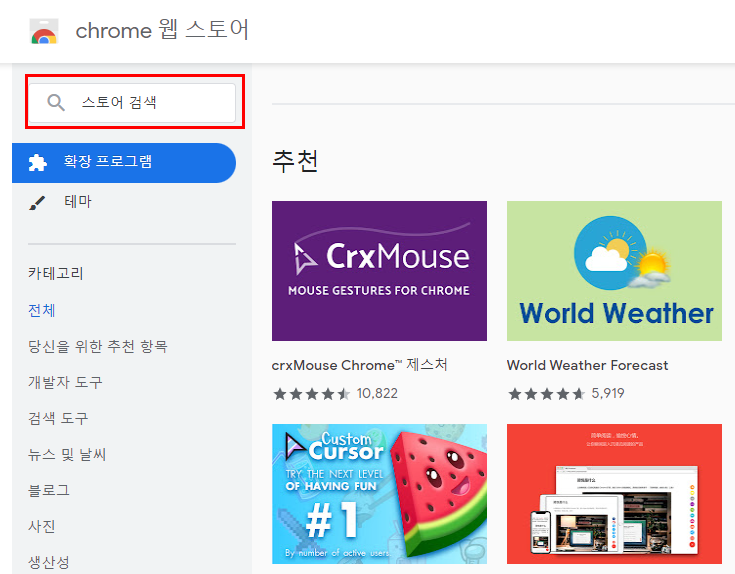Open the 뉴스 및 날씨 category
Screen dimensions: 735x574
pos(67,454)
